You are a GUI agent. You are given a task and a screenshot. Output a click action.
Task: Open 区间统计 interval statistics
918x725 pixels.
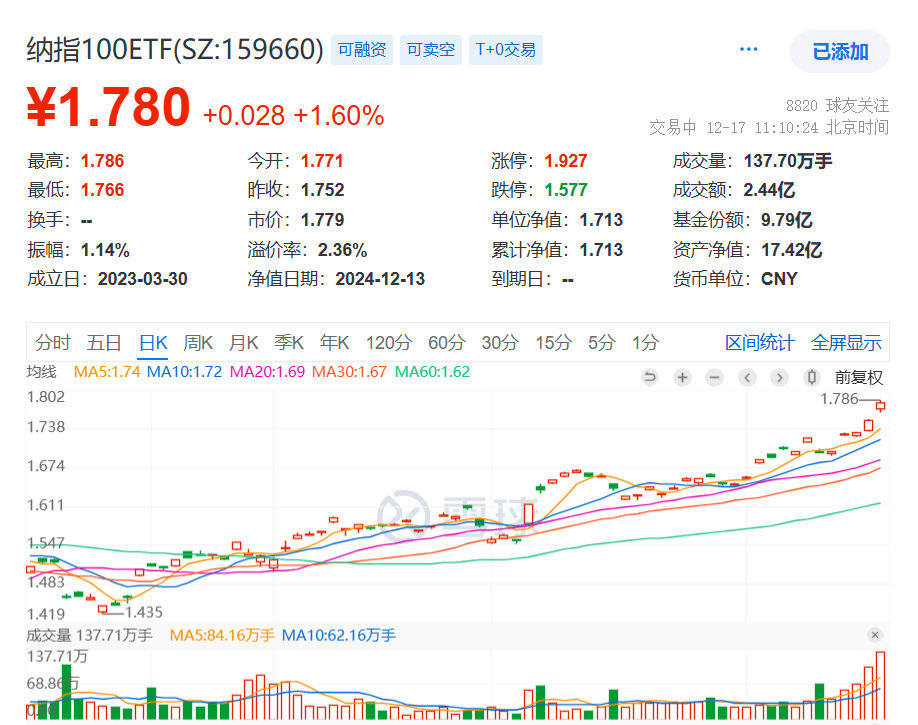pos(759,342)
